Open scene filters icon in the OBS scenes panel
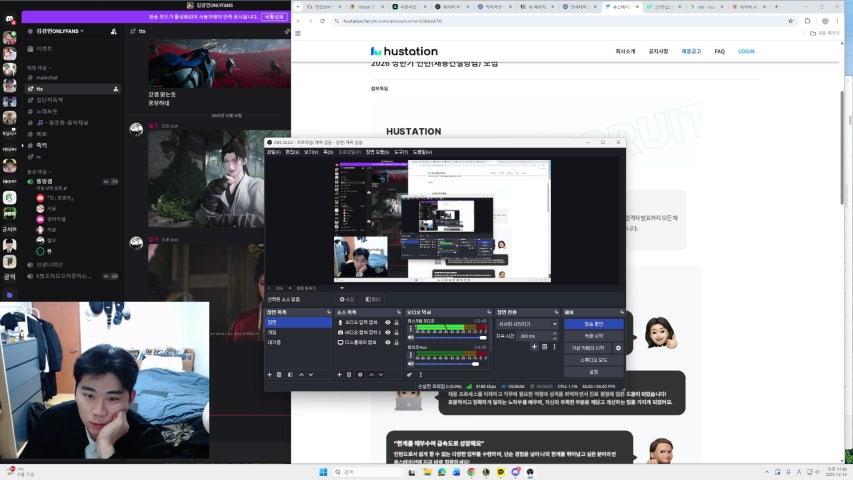Screen dimensions: 853x480 290,374
